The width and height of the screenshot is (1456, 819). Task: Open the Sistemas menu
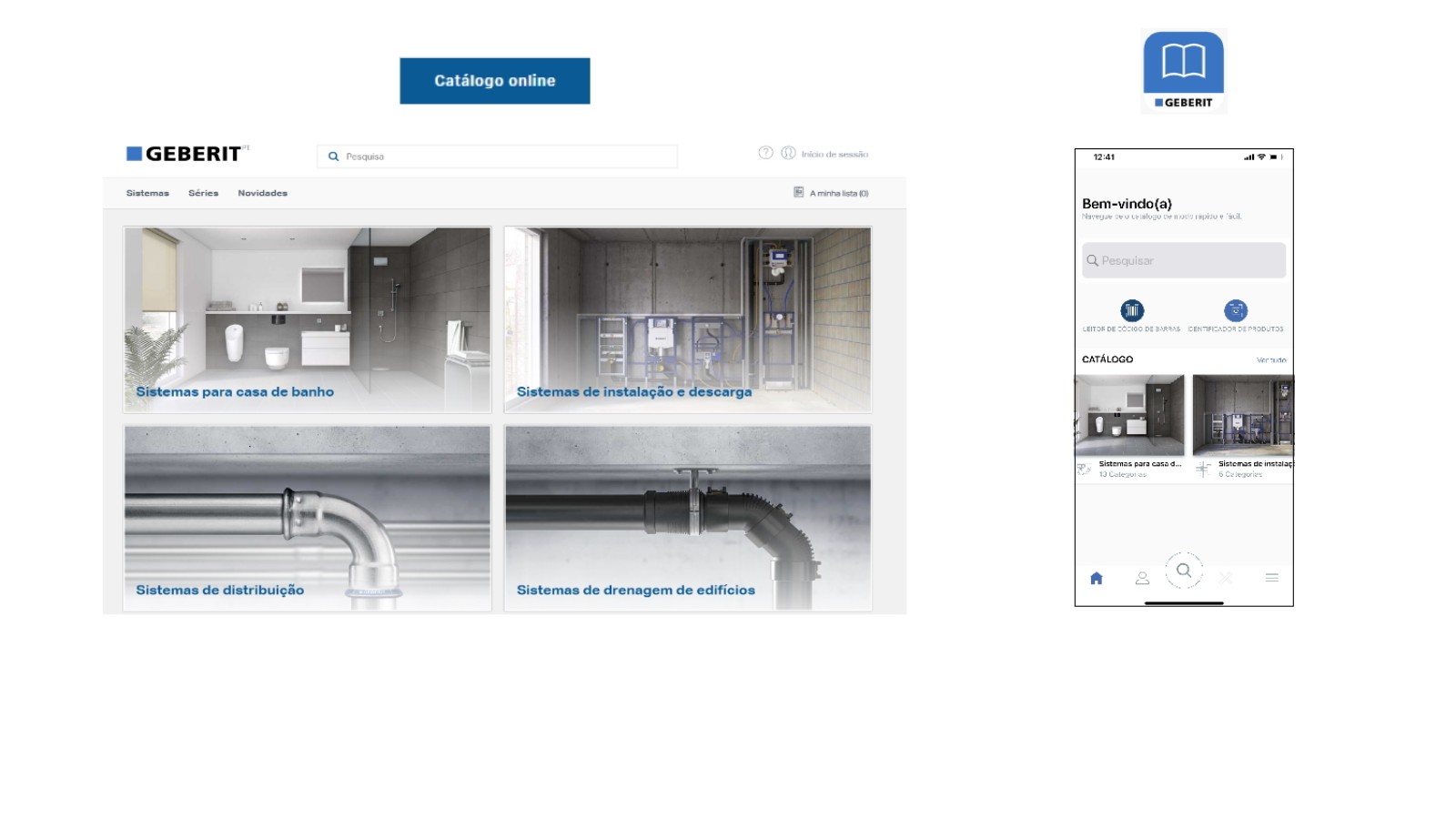tap(147, 193)
